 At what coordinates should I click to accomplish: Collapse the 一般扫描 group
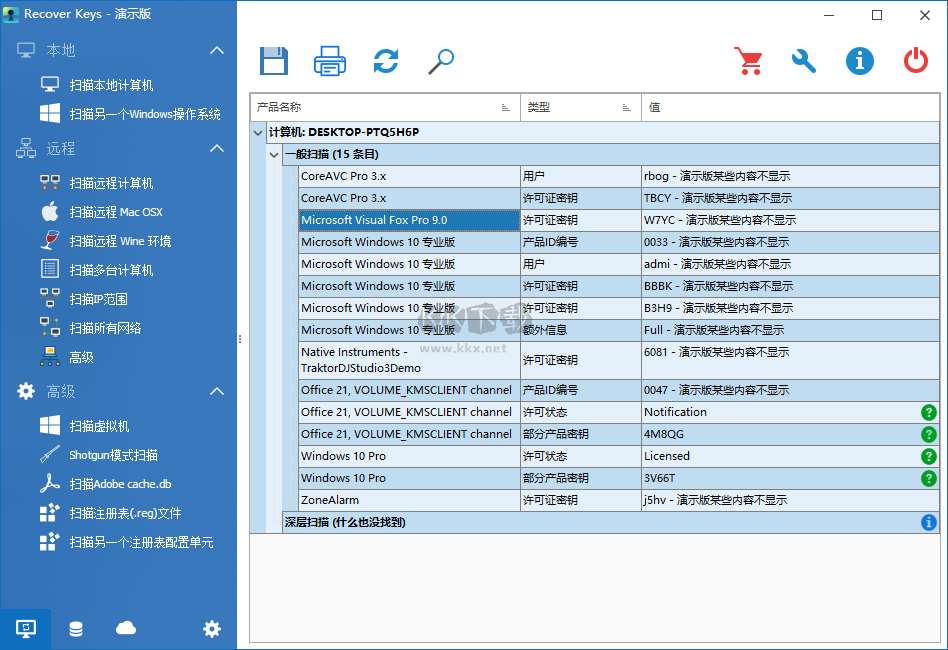click(274, 155)
